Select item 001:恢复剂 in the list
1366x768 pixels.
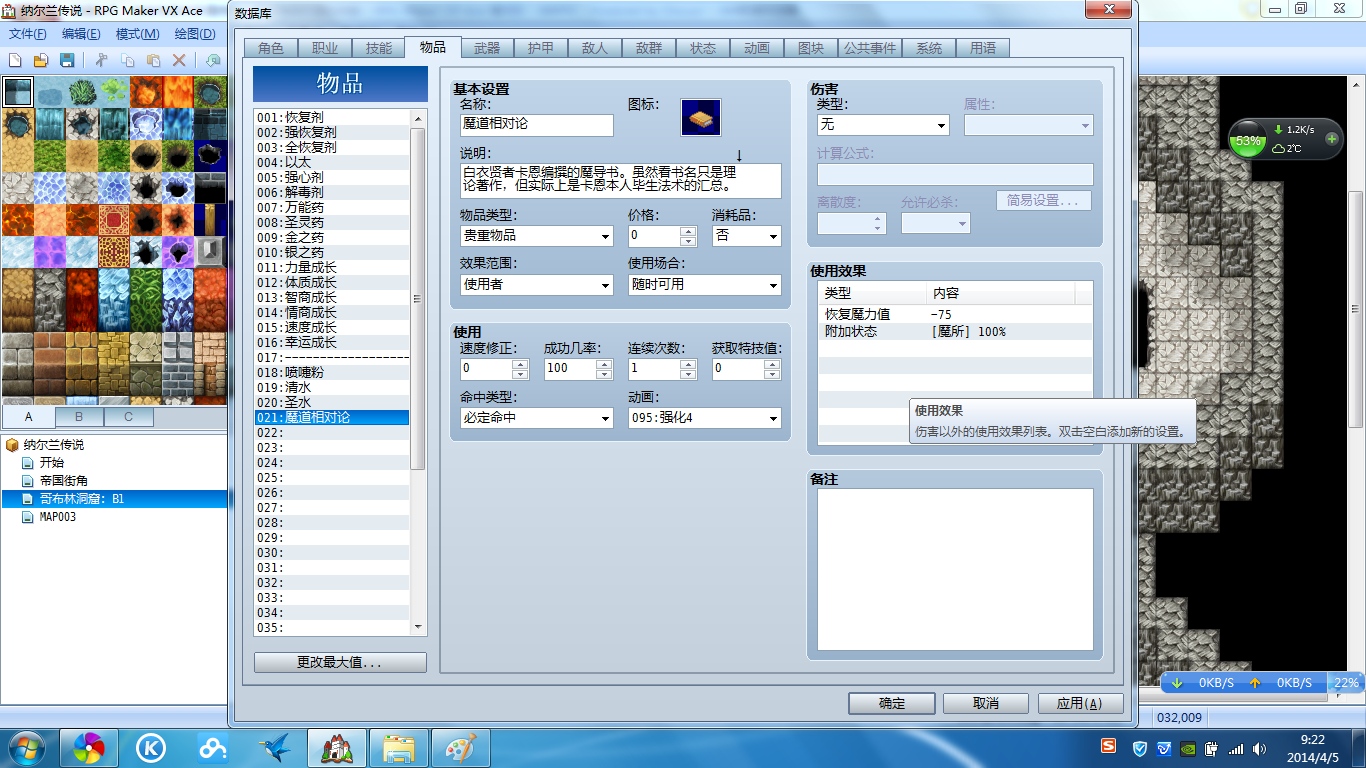[332, 117]
